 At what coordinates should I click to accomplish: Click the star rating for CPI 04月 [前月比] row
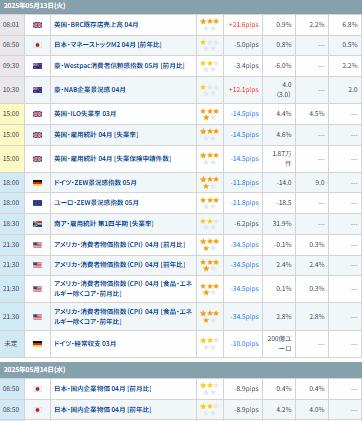pos(209,245)
